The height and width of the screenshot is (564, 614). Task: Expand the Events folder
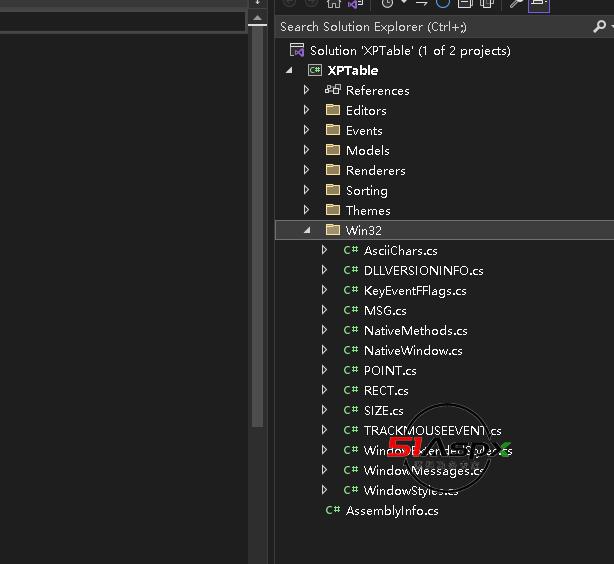pos(307,130)
